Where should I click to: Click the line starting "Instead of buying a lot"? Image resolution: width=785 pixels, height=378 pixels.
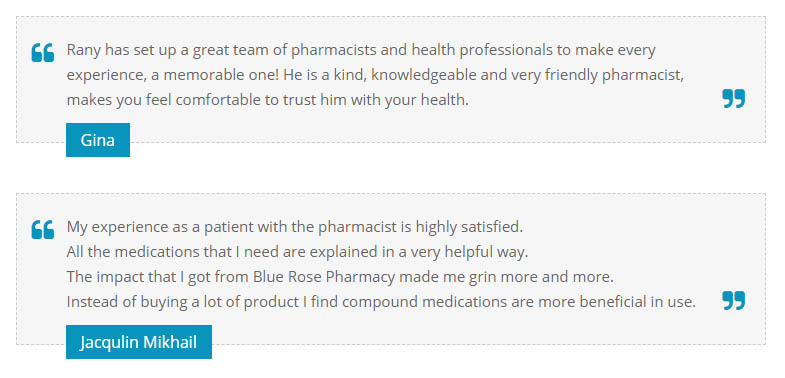381,302
